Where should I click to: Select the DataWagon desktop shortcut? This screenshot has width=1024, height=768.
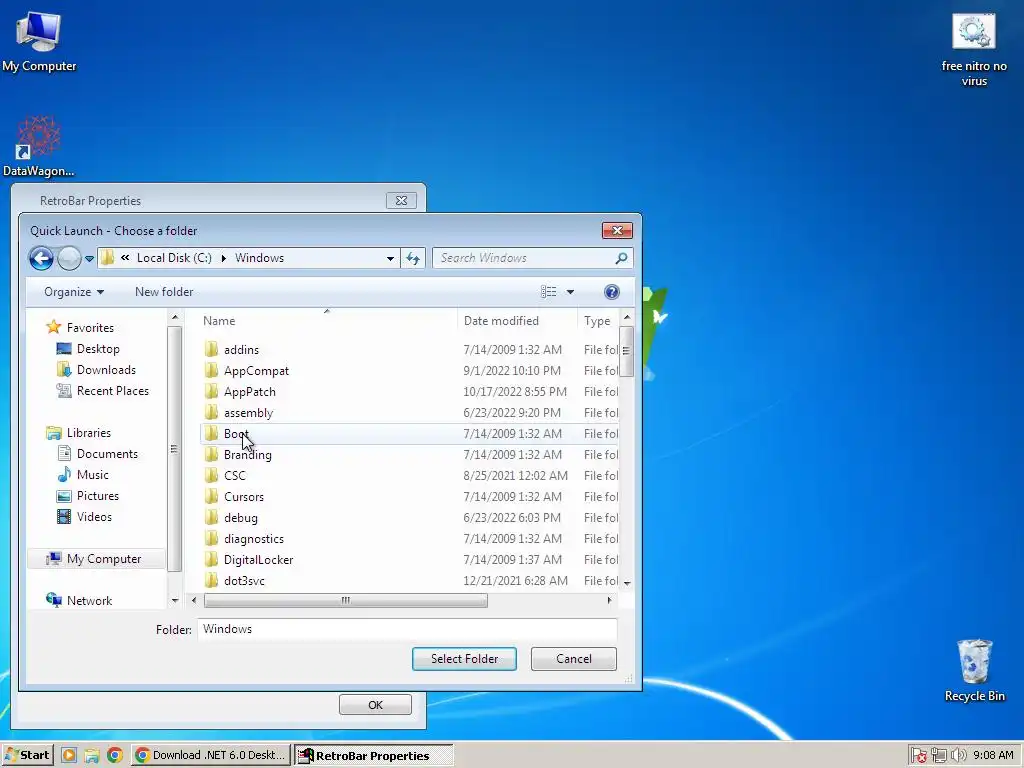[x=39, y=147]
